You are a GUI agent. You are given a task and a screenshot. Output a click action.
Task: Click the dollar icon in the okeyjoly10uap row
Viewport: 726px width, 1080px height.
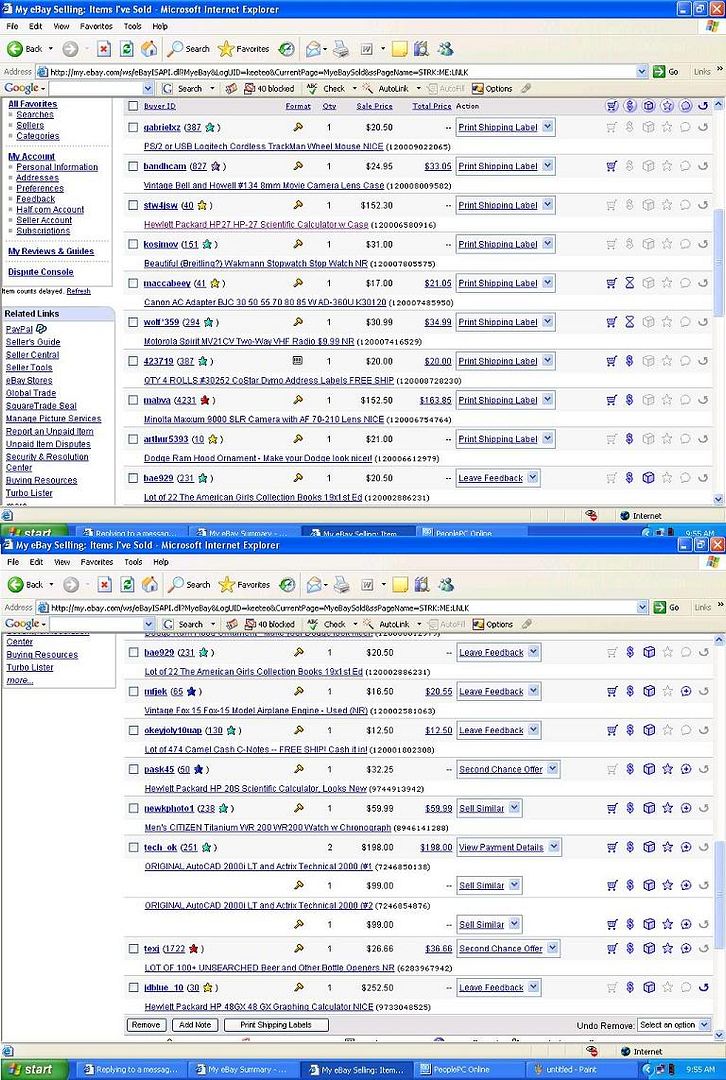[x=630, y=730]
